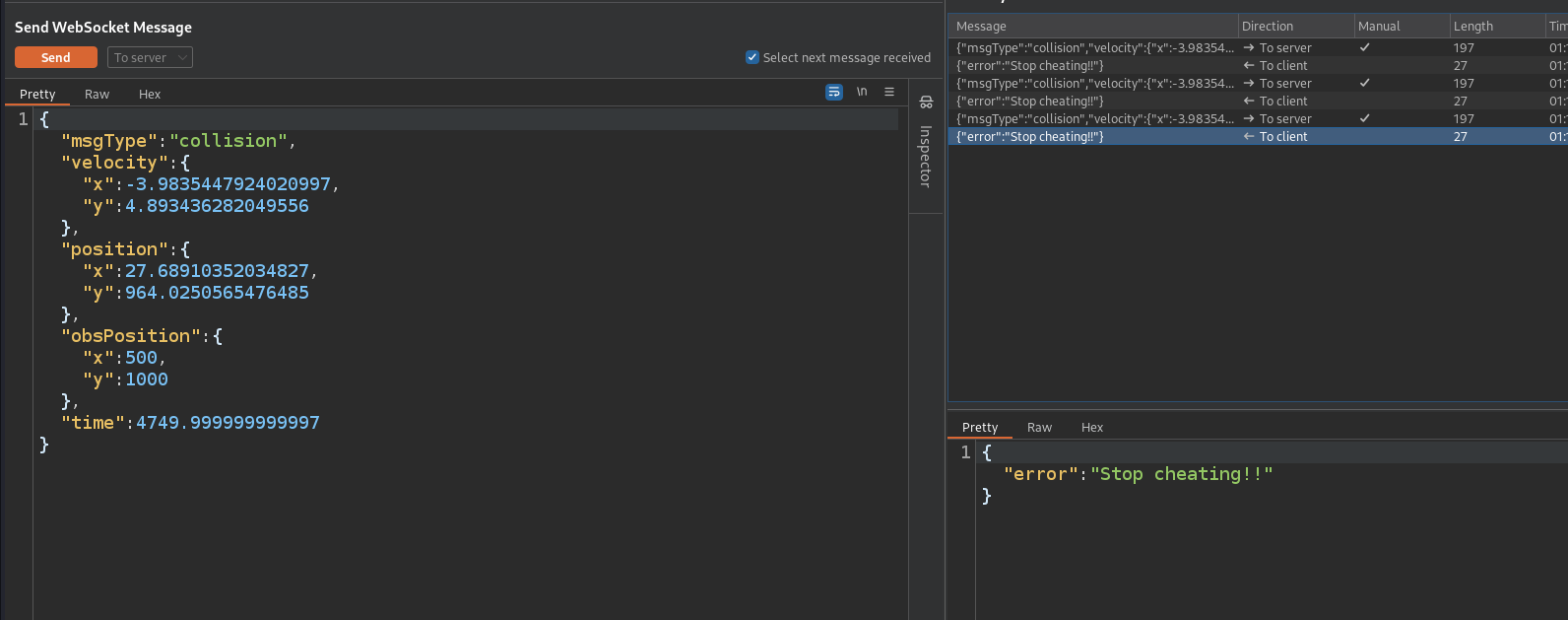Click the Inspector panel icon
Screen dimensions: 1568x620
pyautogui.click(x=926, y=103)
